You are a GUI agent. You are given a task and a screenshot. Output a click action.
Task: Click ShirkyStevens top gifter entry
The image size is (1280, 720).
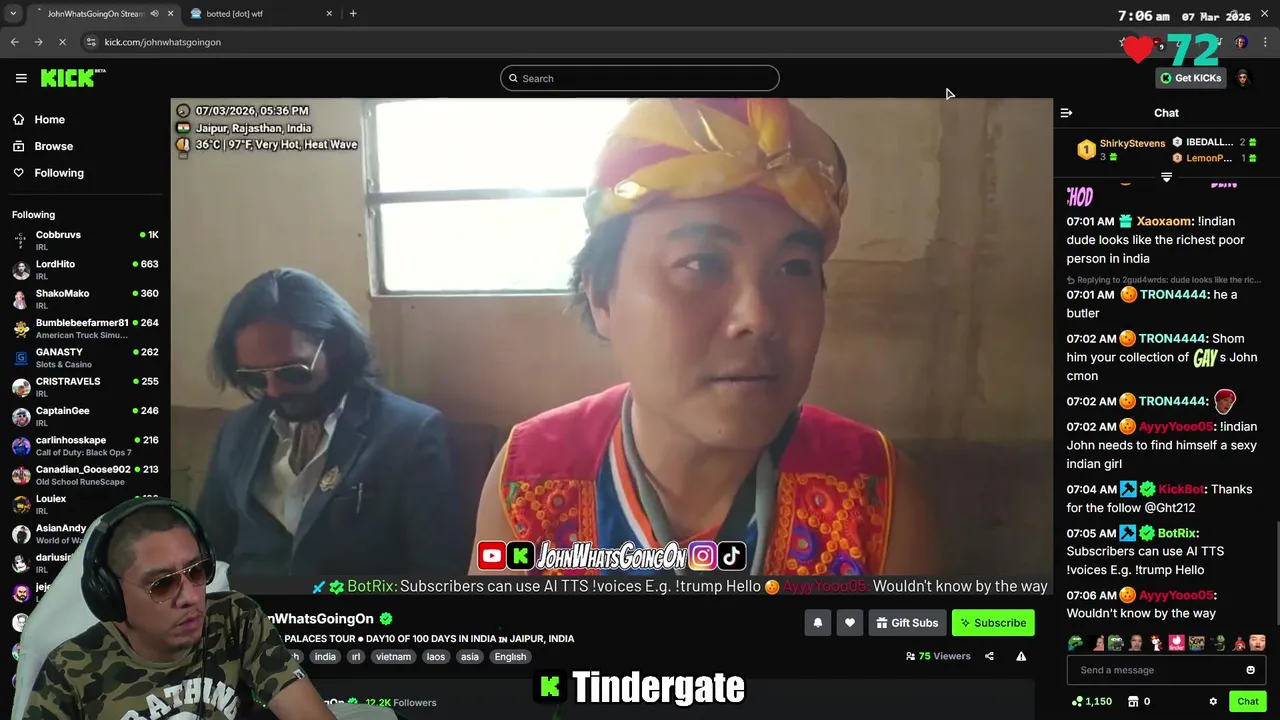[1120, 150]
